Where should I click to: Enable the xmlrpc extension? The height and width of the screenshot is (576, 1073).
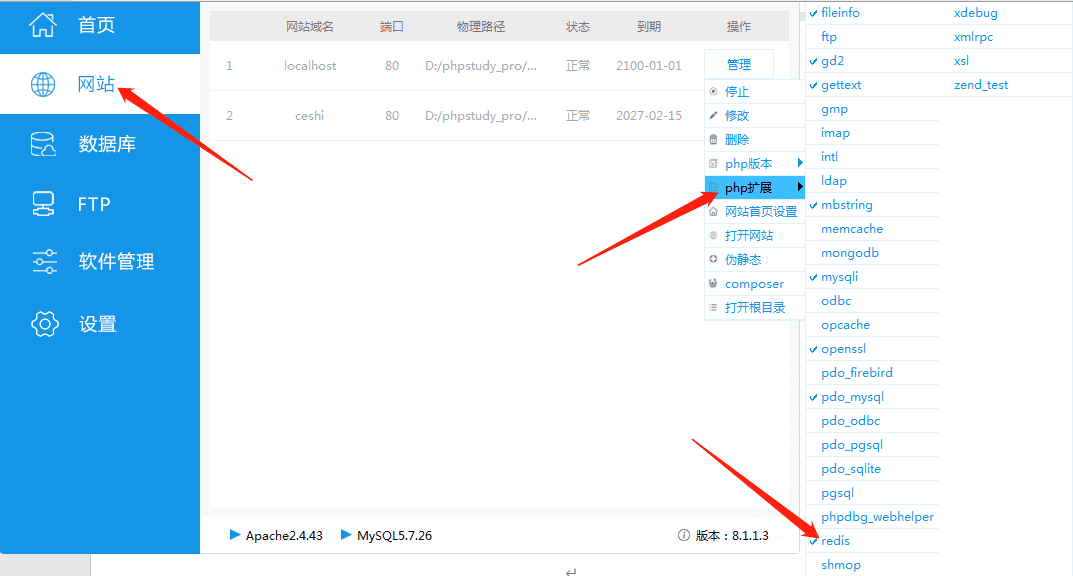tap(973, 37)
